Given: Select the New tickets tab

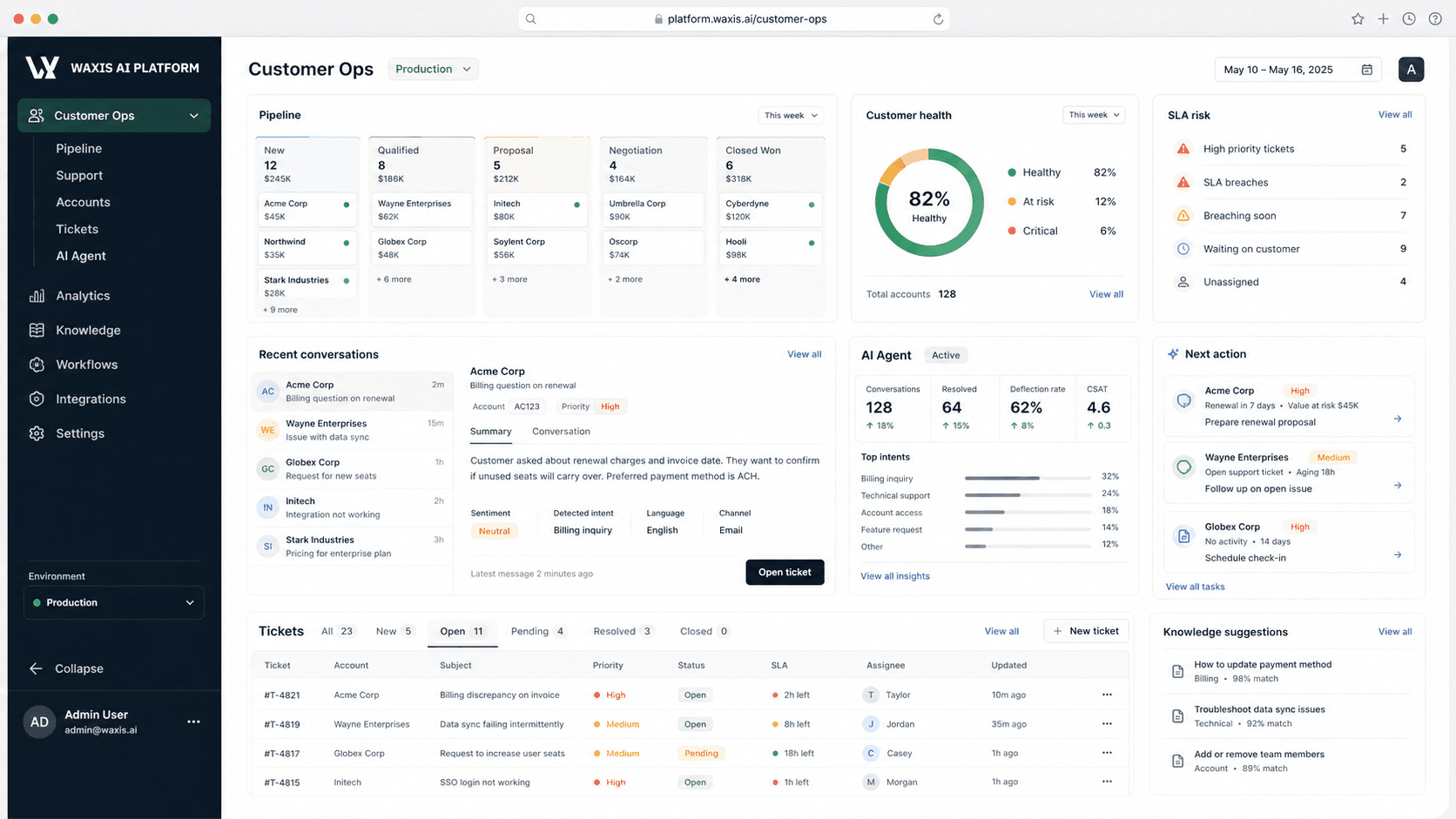Looking at the screenshot, I should (395, 631).
